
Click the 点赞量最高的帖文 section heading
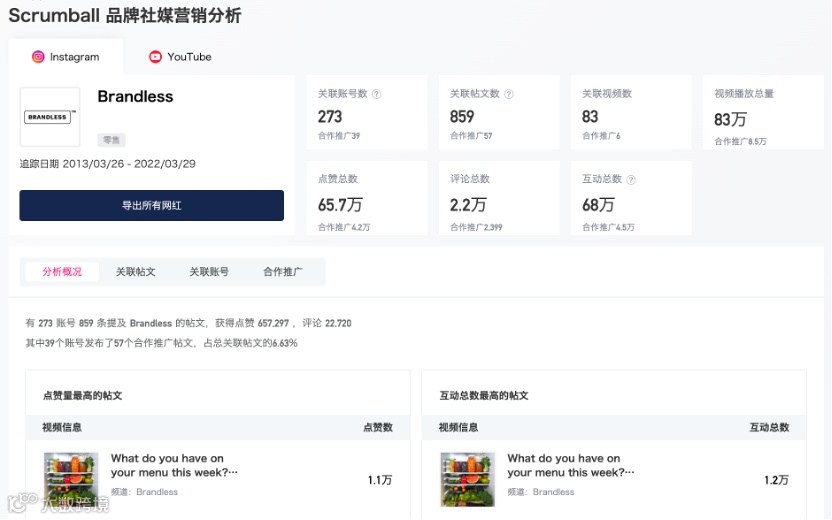tap(82, 396)
